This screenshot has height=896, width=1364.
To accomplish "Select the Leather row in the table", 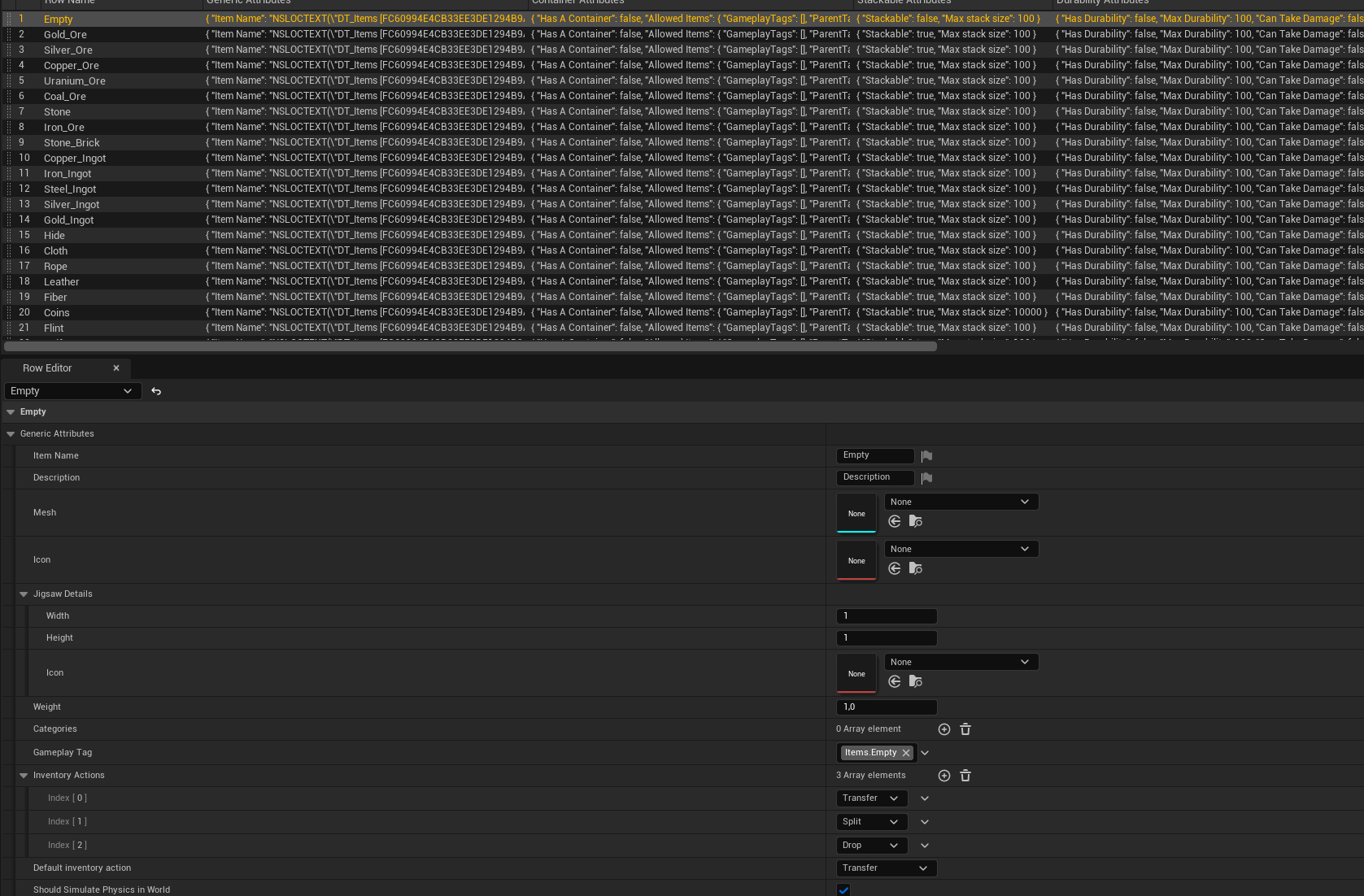I will click(x=682, y=281).
